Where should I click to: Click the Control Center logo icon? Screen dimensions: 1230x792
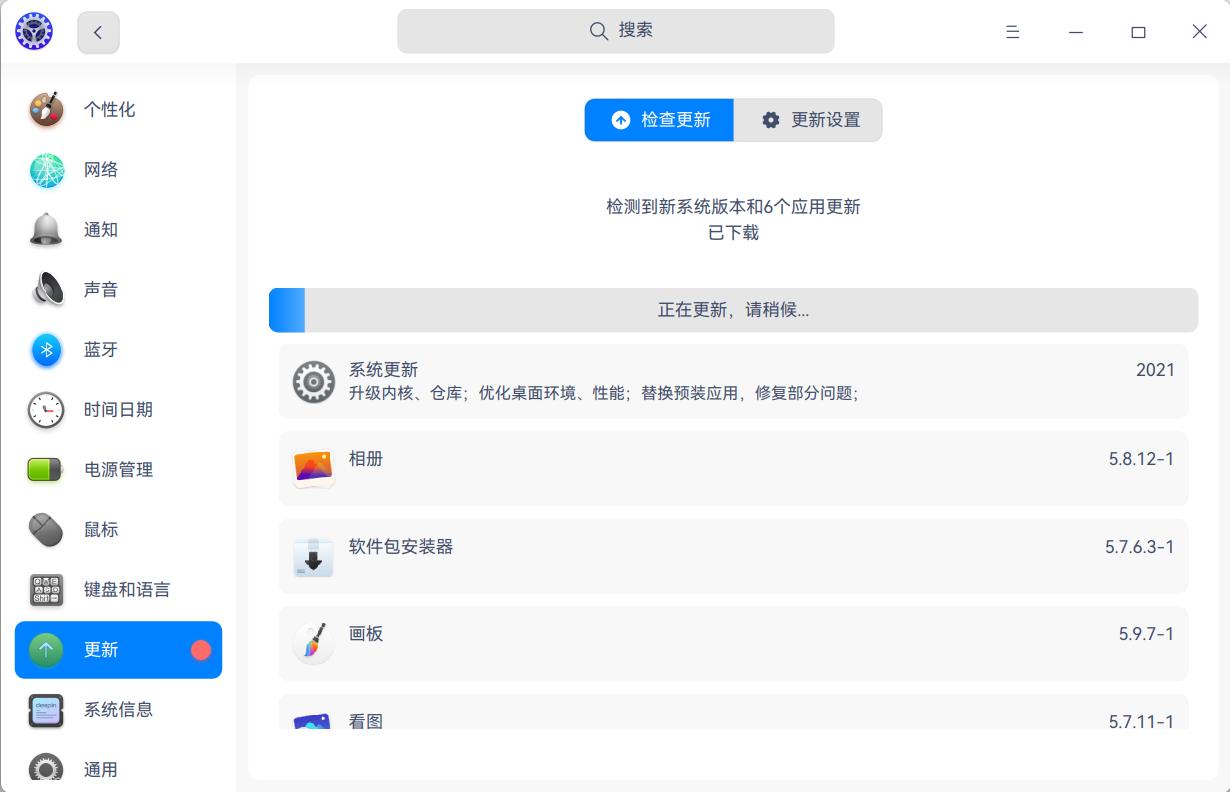point(34,32)
